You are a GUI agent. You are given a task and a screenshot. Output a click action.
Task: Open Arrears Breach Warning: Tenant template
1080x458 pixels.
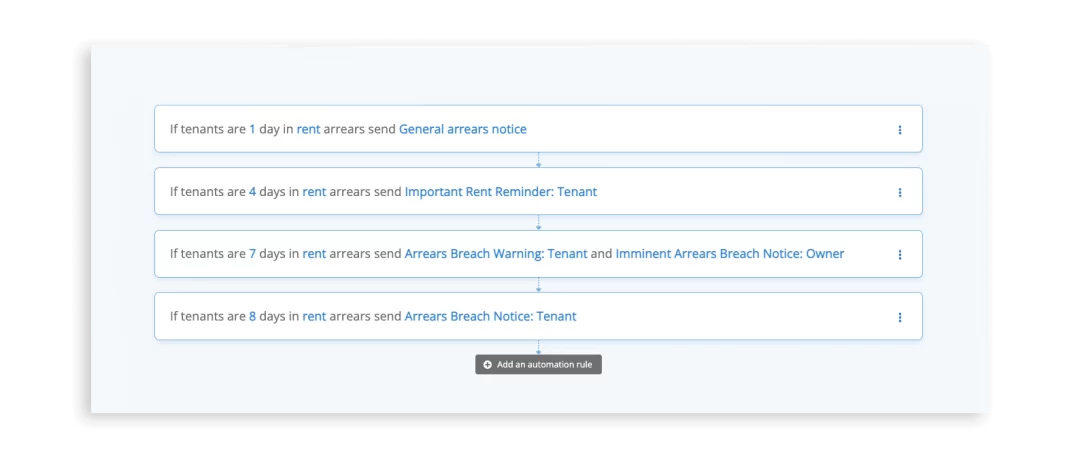tap(496, 253)
